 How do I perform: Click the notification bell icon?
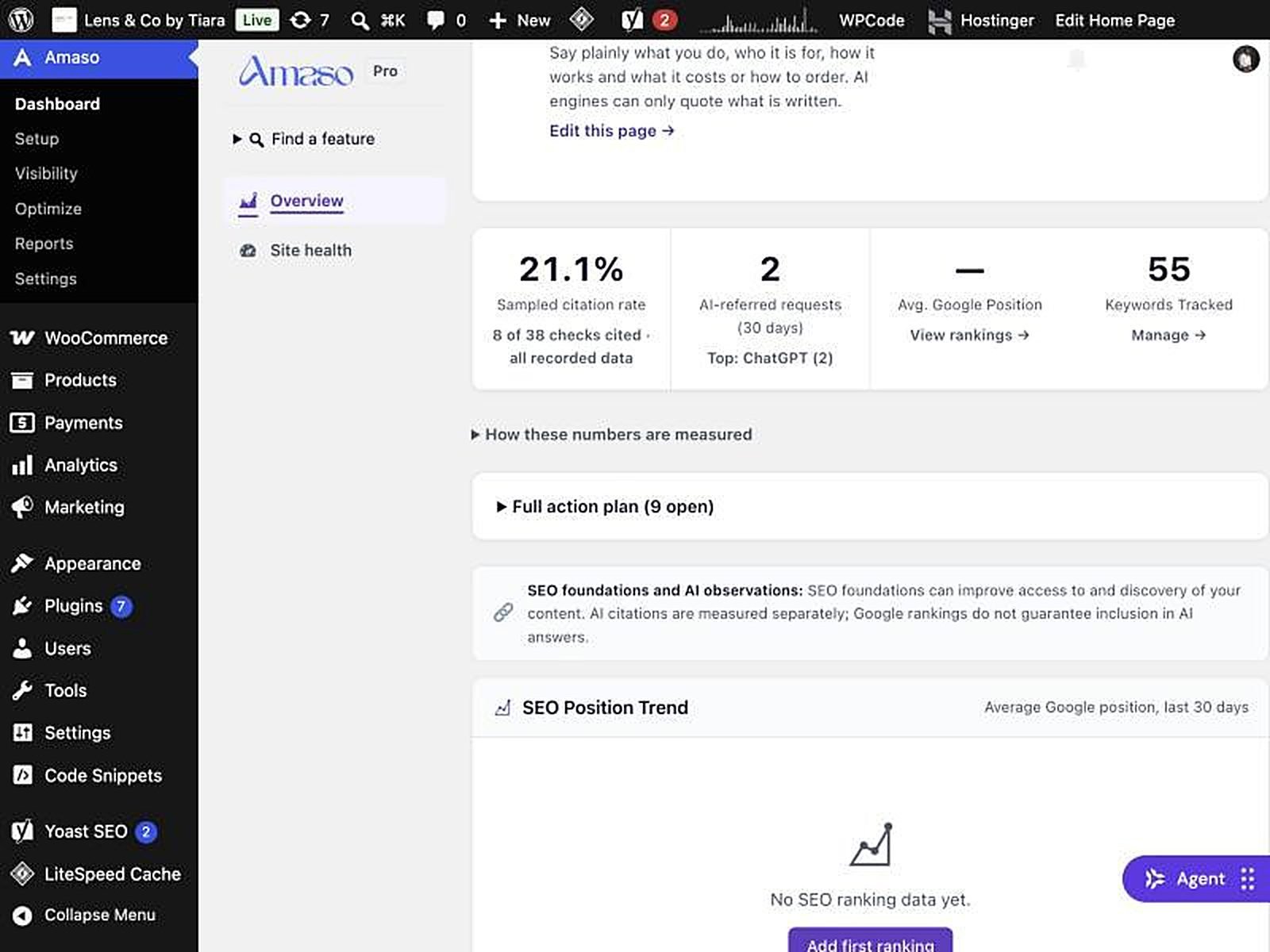point(1076,59)
